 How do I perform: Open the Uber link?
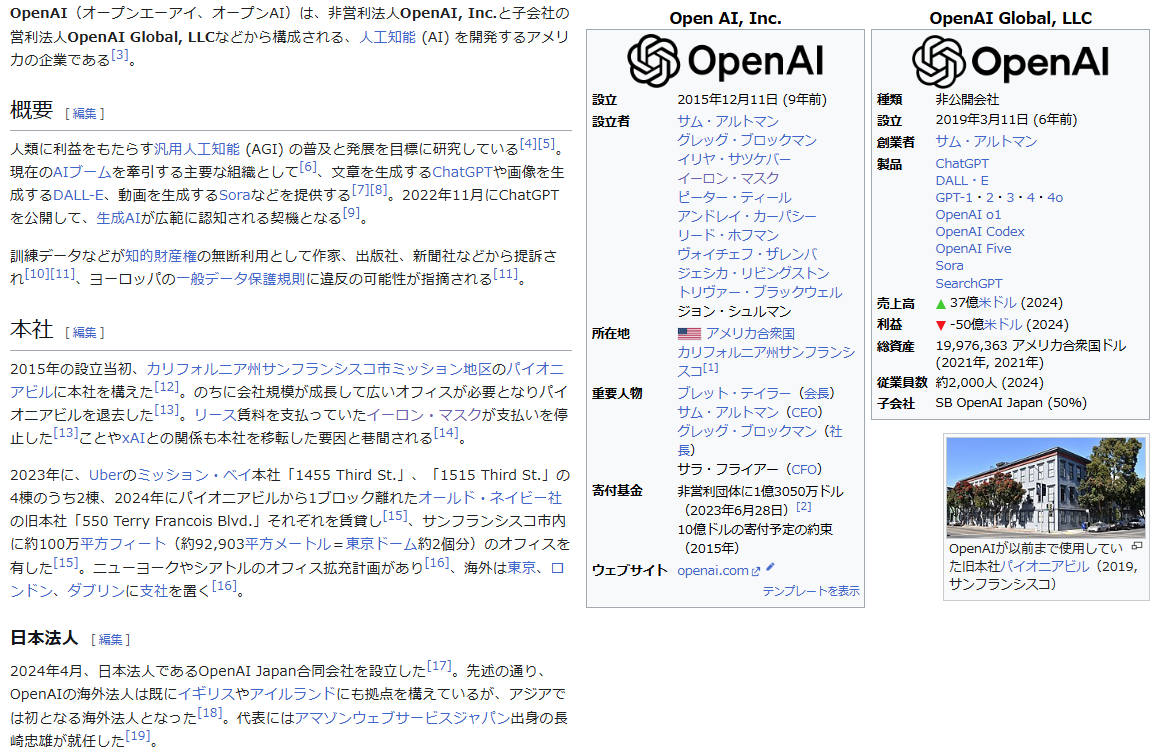tap(105, 476)
